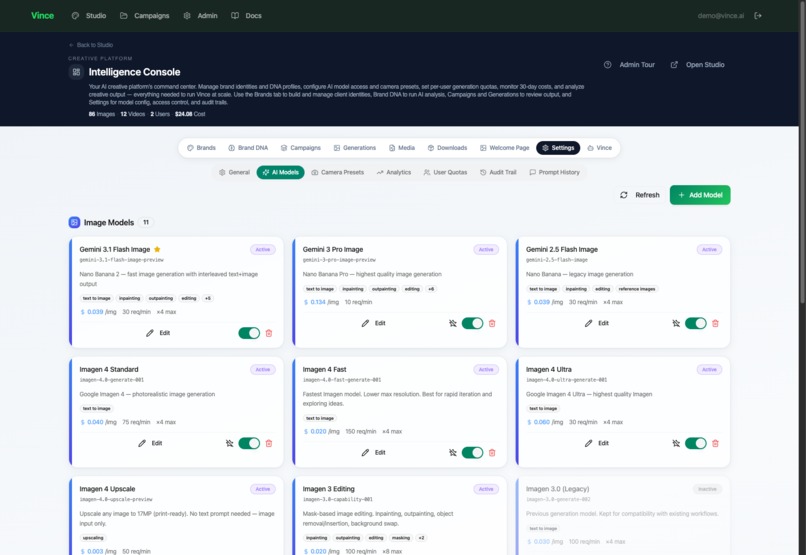Click the refresh arrows icon
The image size is (806, 555).
pos(624,195)
